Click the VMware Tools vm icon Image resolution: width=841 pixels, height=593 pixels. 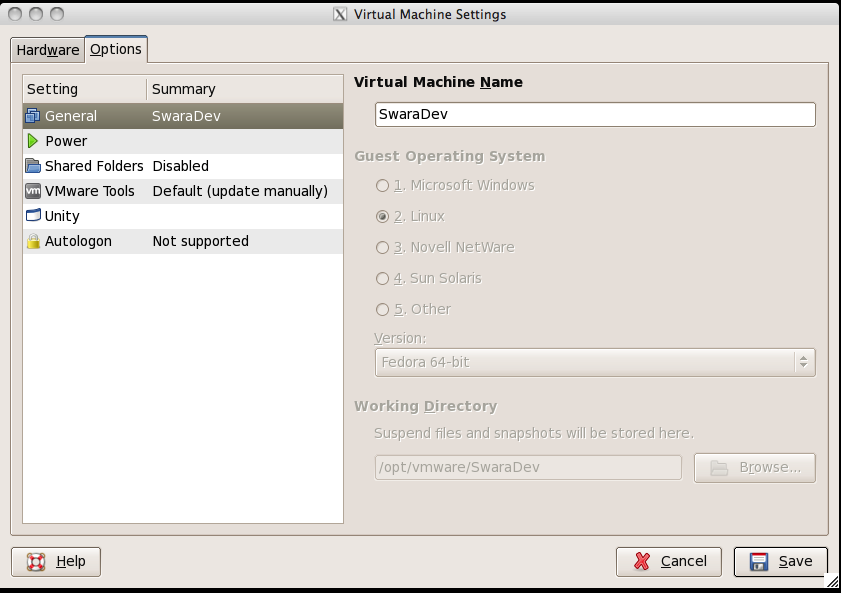coord(33,191)
